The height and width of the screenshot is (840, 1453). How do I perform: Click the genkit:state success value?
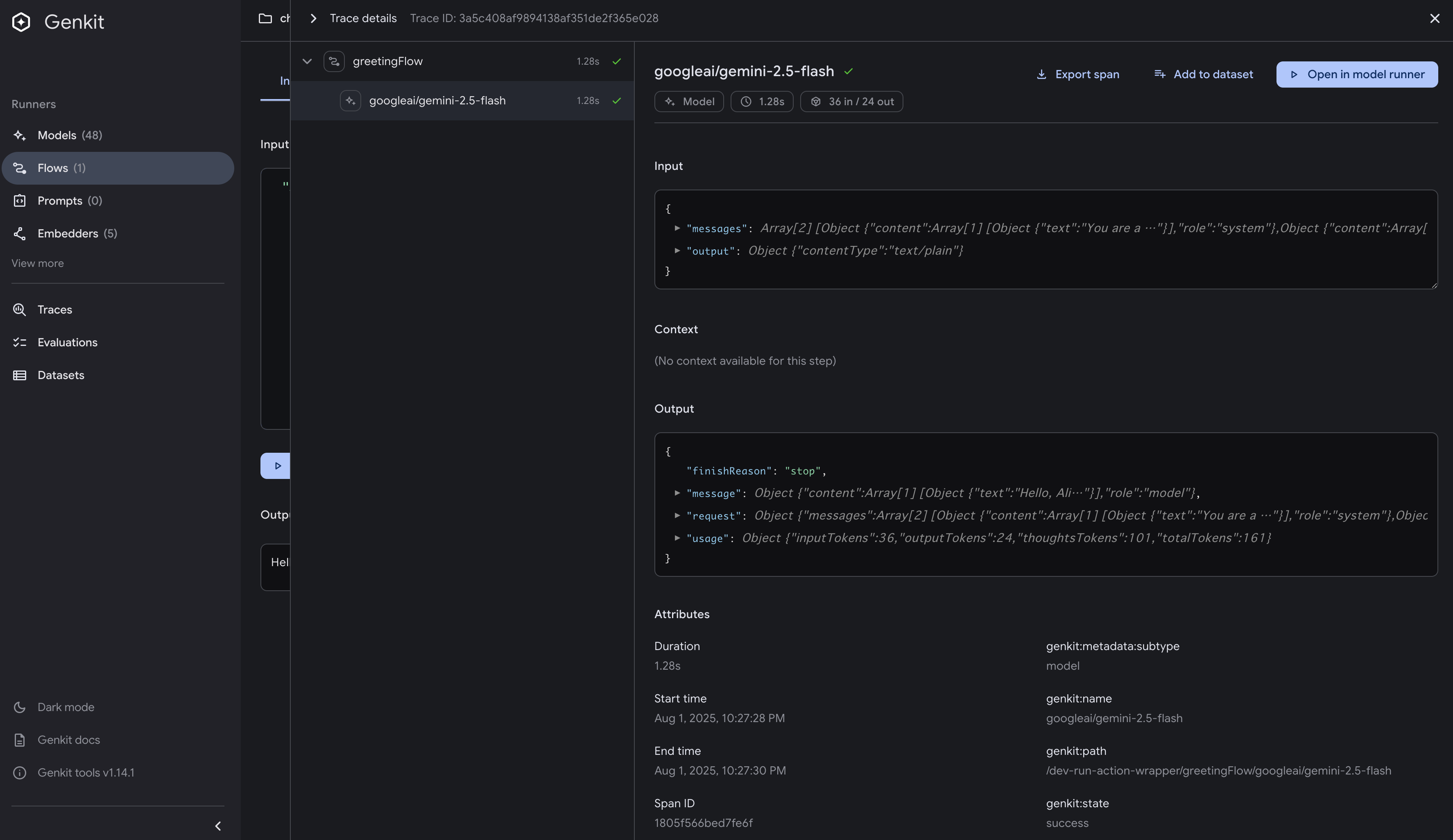pos(1067,823)
